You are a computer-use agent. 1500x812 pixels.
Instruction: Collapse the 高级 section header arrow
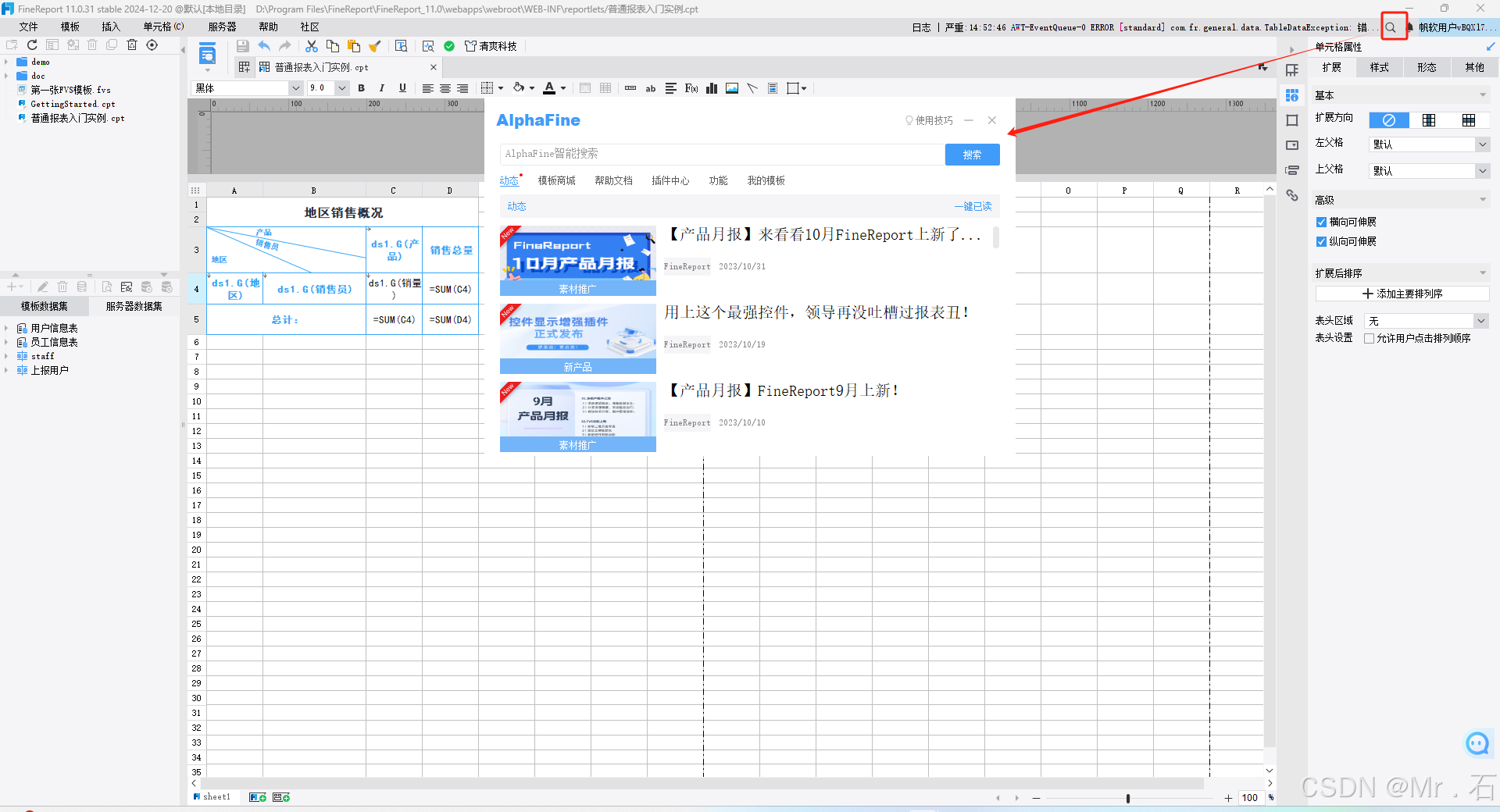[1483, 200]
